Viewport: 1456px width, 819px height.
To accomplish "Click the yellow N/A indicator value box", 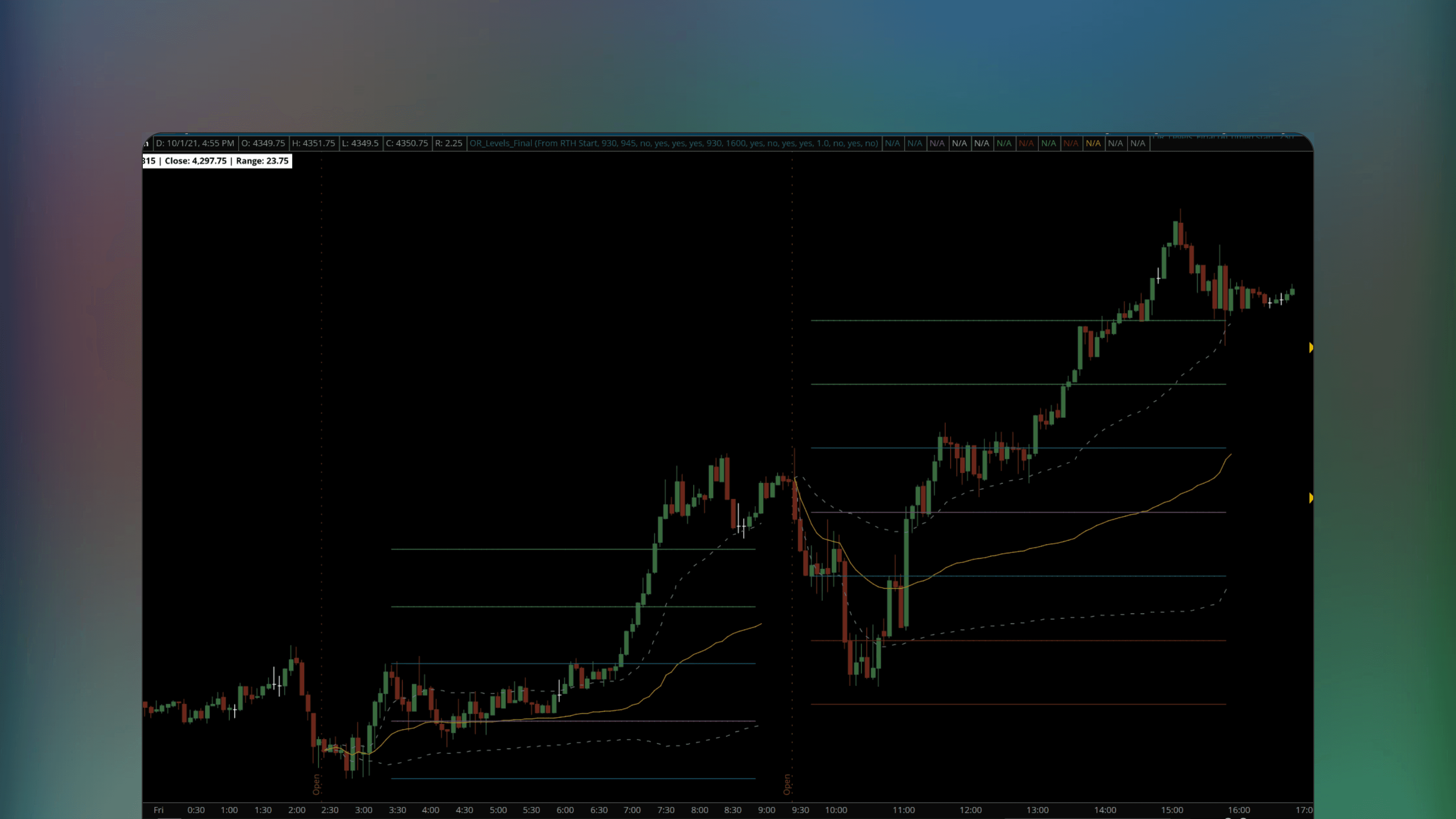I will (x=1093, y=143).
